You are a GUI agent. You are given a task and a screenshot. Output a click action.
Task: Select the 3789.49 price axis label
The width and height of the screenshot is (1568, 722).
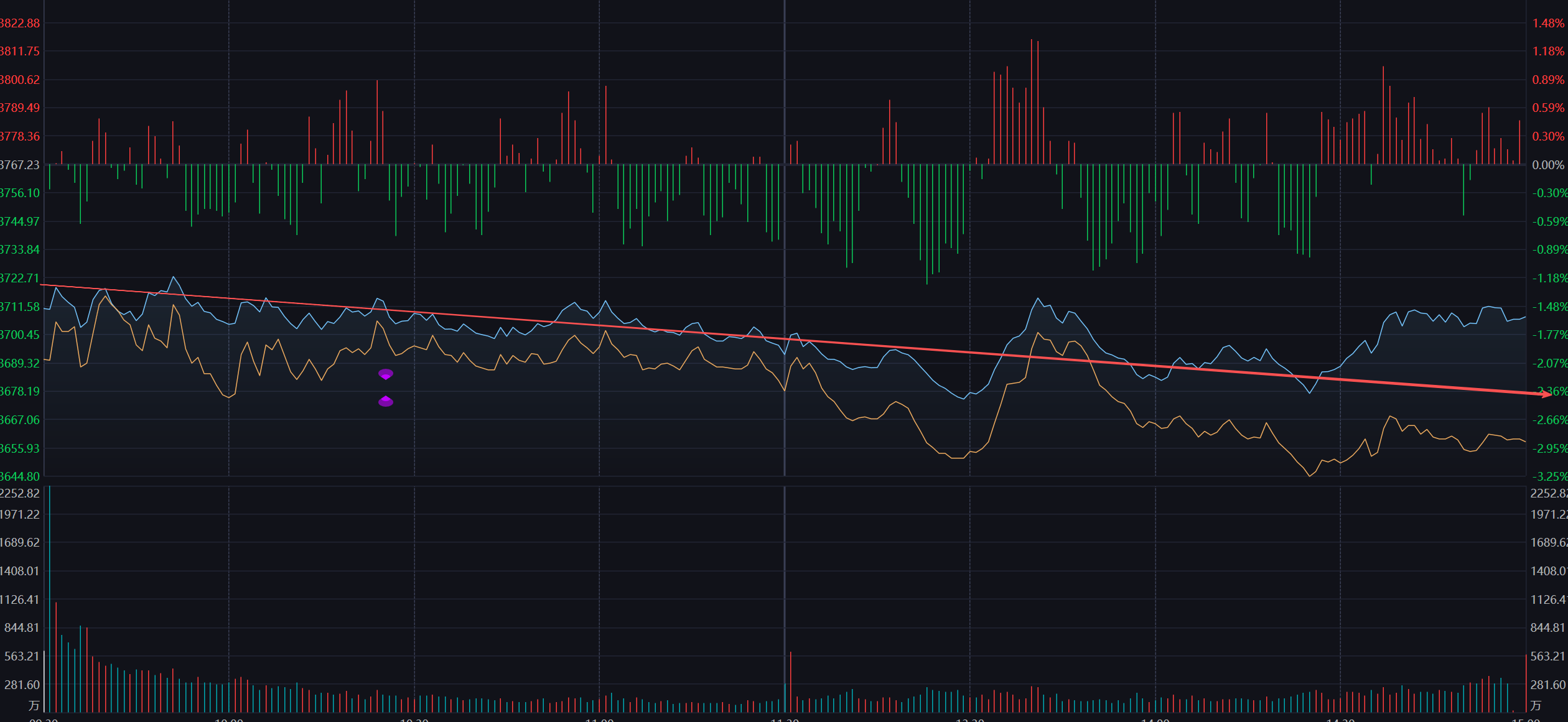(x=19, y=108)
